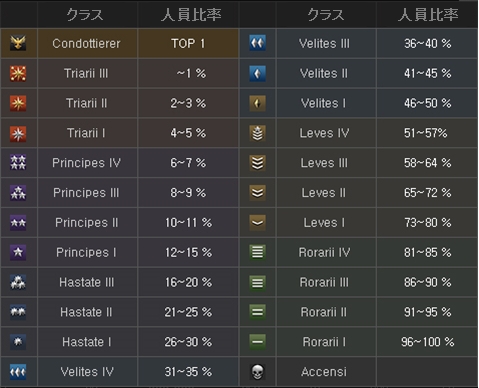Viewport: 479px width, 388px height.
Task: Click the Rorarii IV green bars icon
Action: (x=257, y=252)
